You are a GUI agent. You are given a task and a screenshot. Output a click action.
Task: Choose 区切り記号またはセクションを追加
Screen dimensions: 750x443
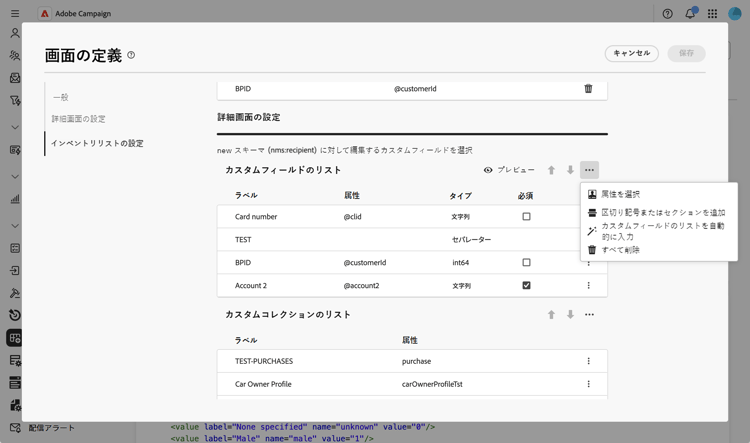tap(659, 212)
